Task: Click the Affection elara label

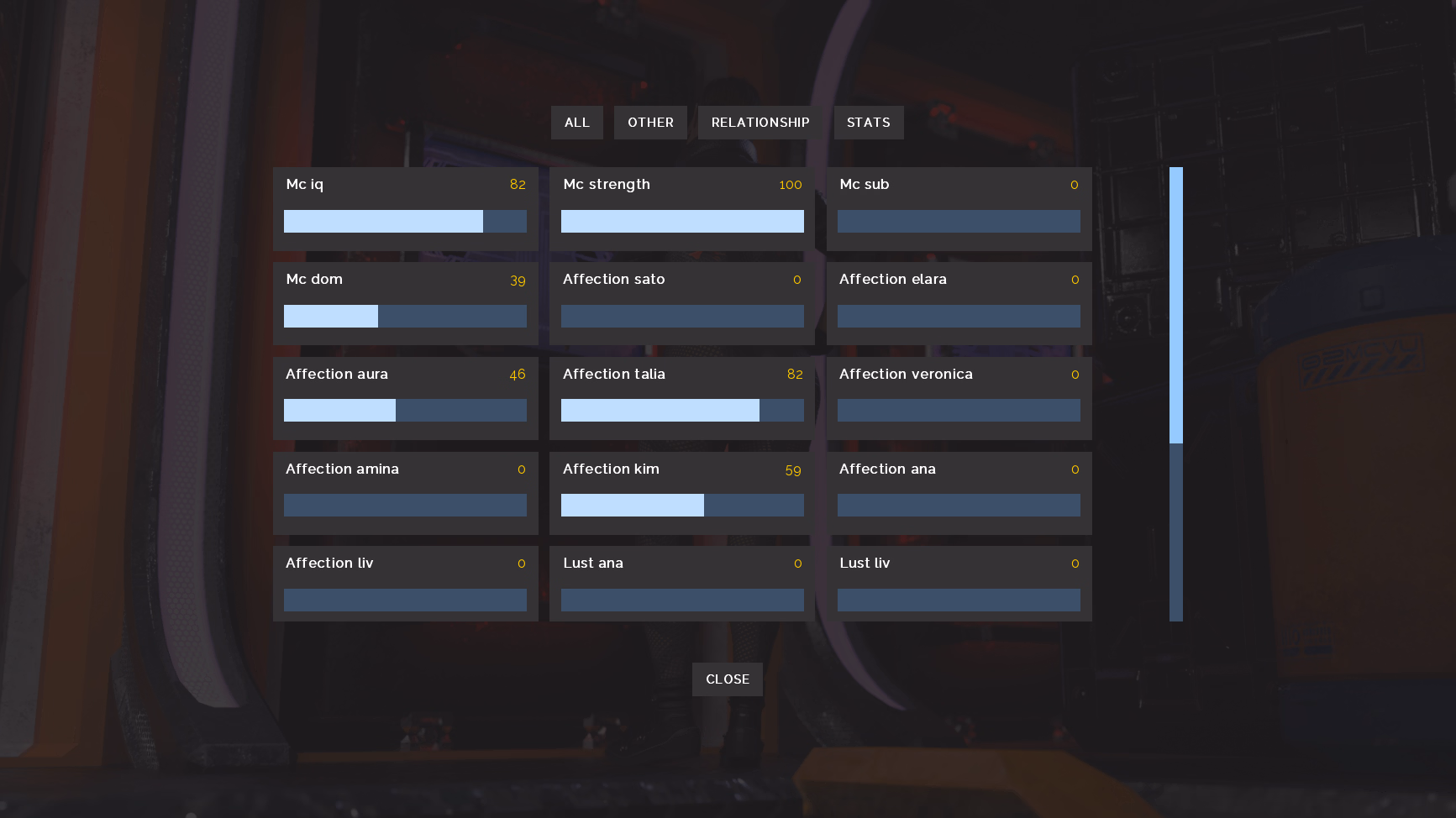Action: (892, 280)
